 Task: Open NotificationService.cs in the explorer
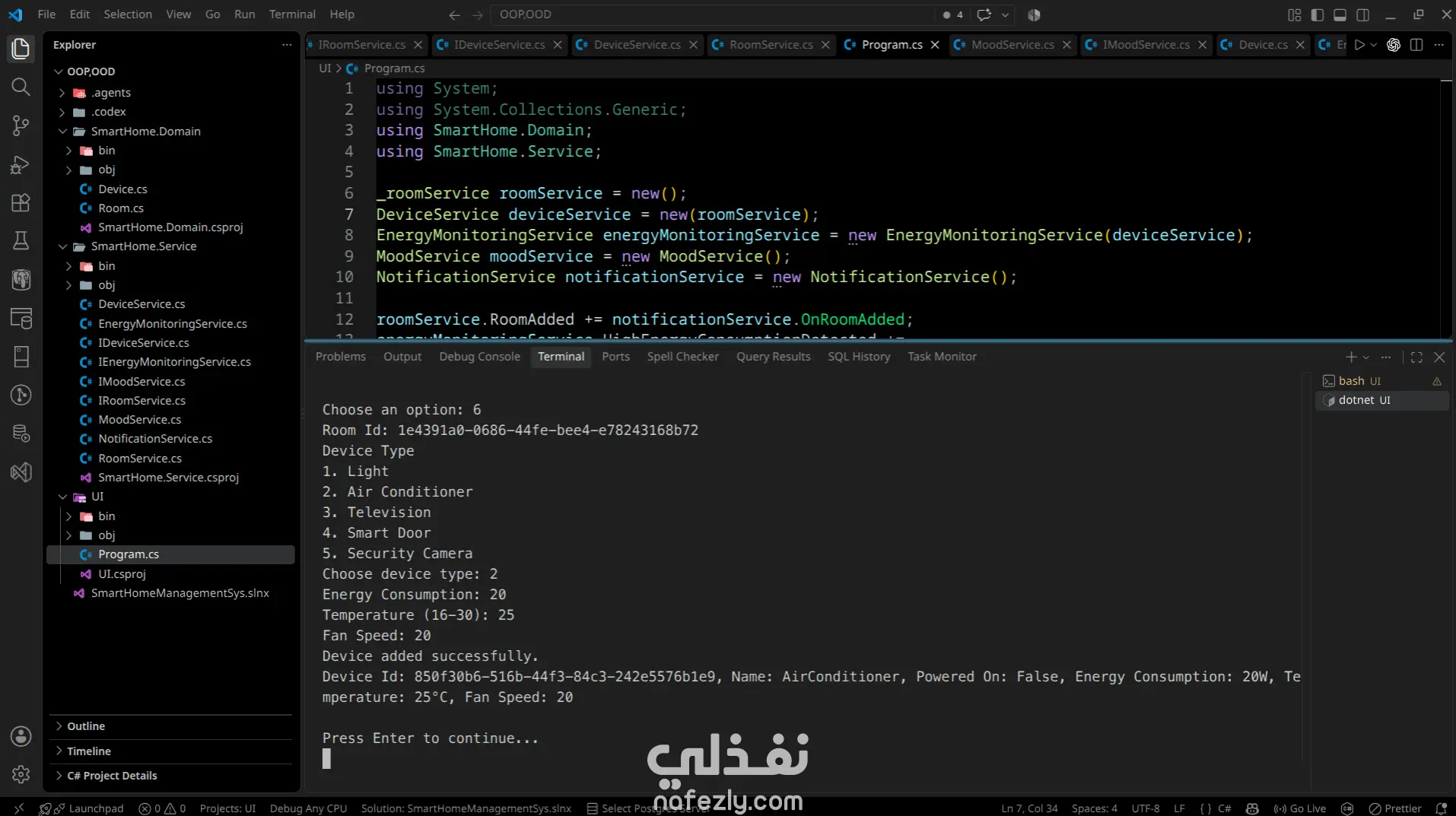point(155,439)
